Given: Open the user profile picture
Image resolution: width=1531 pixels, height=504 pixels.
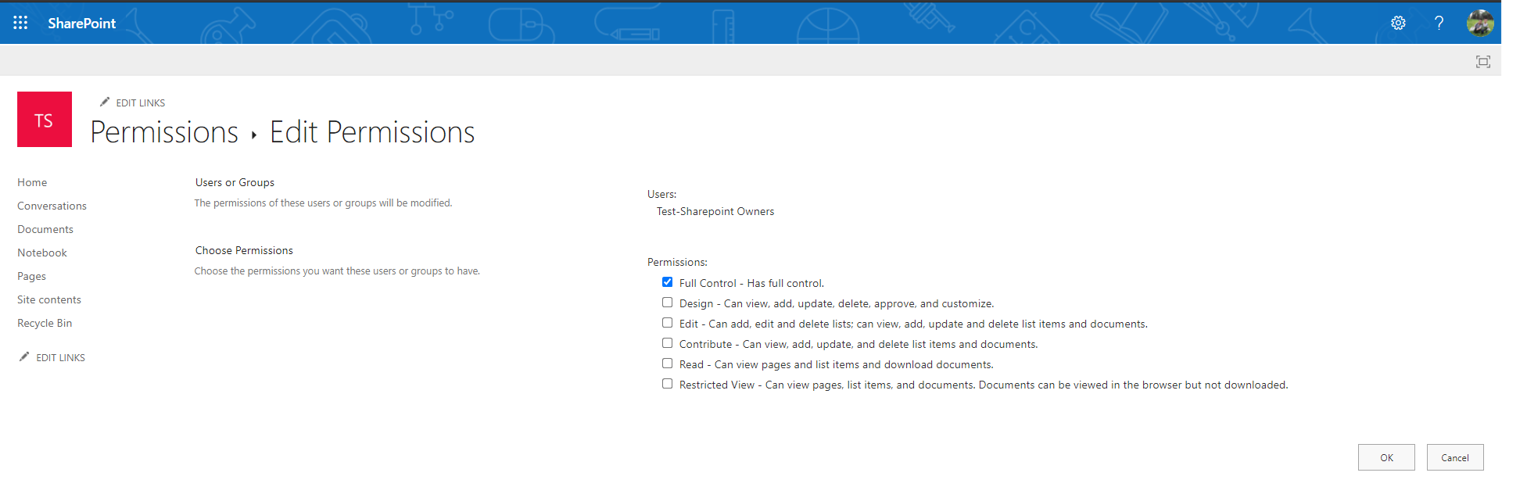Looking at the screenshot, I should (1480, 23).
